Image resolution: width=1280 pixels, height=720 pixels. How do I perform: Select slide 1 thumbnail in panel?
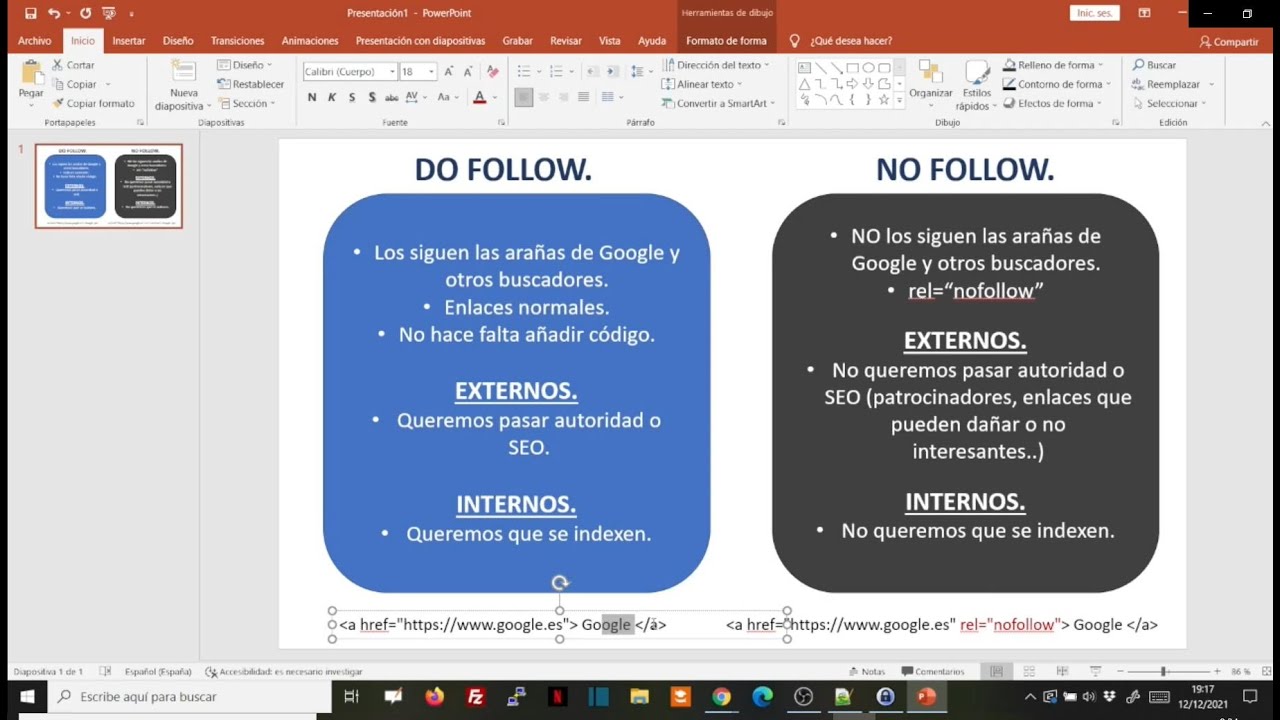[x=108, y=186]
